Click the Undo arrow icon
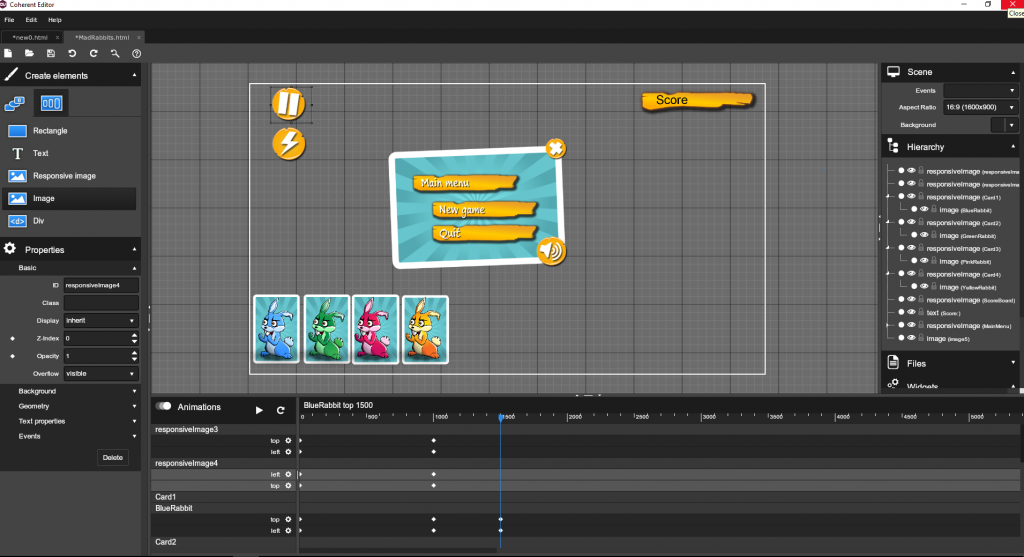This screenshot has width=1024, height=557. [72, 53]
